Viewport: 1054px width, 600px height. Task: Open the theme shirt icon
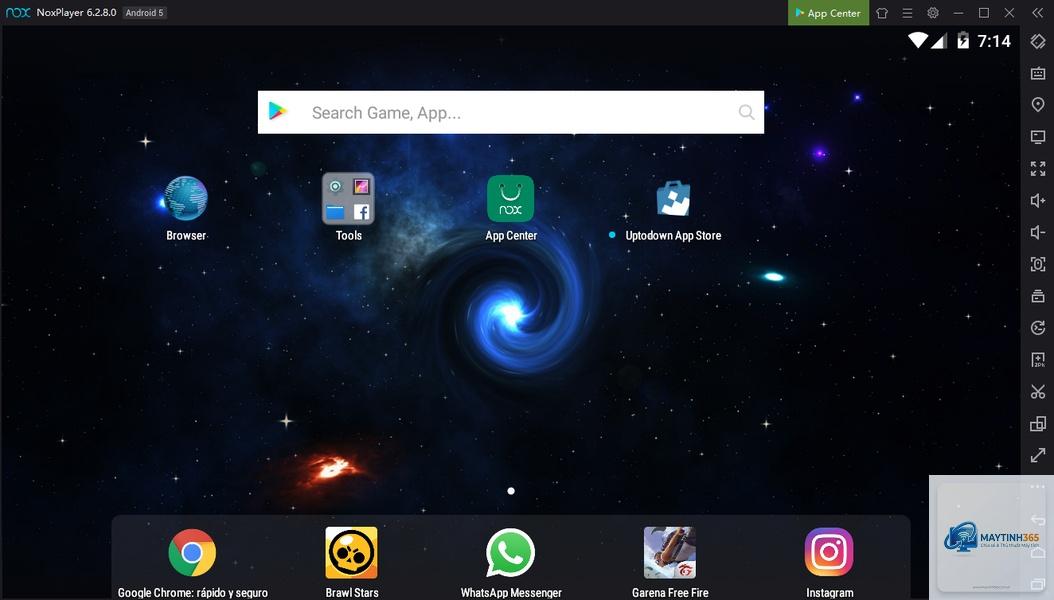point(882,13)
